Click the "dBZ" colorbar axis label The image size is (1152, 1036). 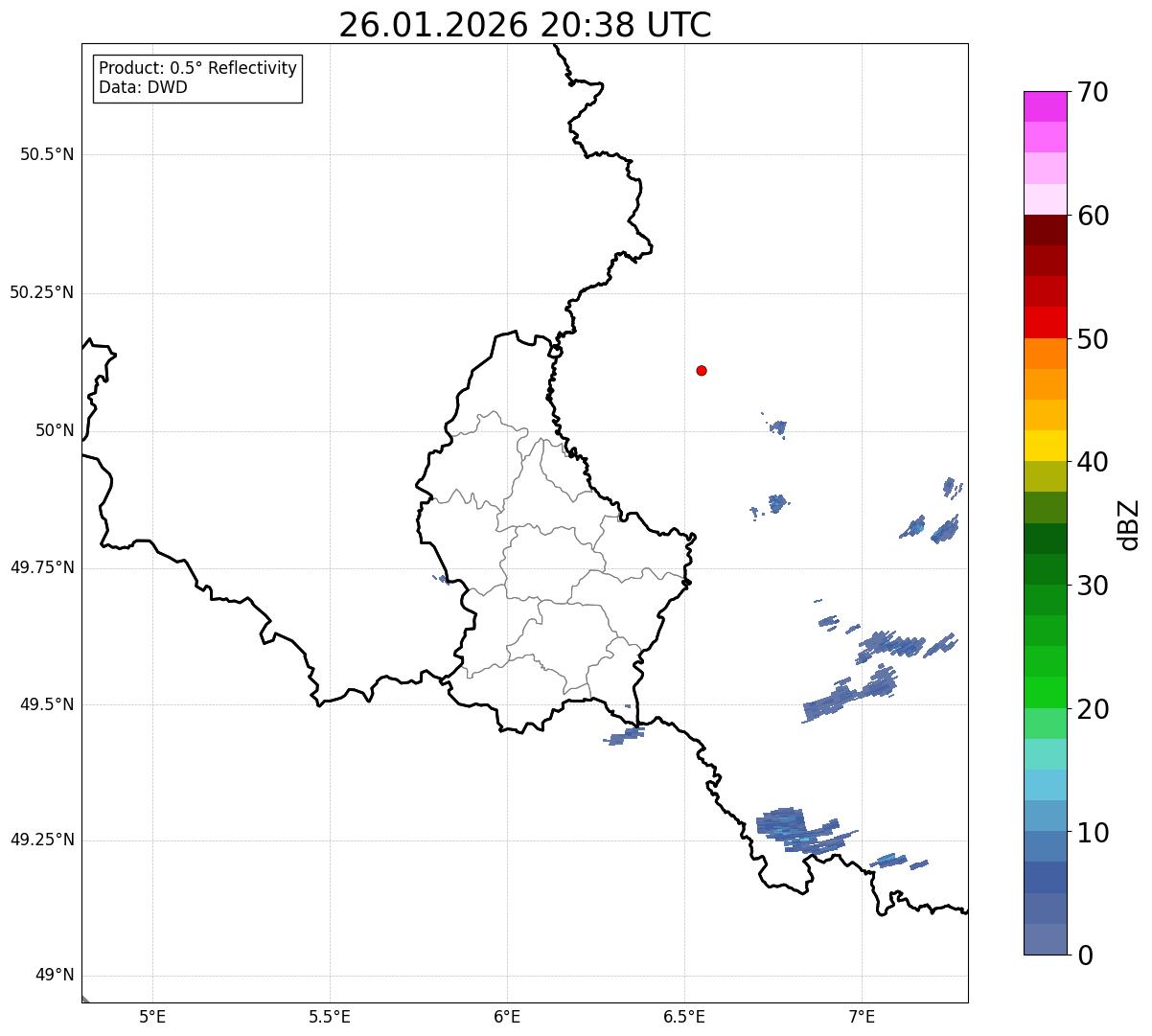(1130, 524)
